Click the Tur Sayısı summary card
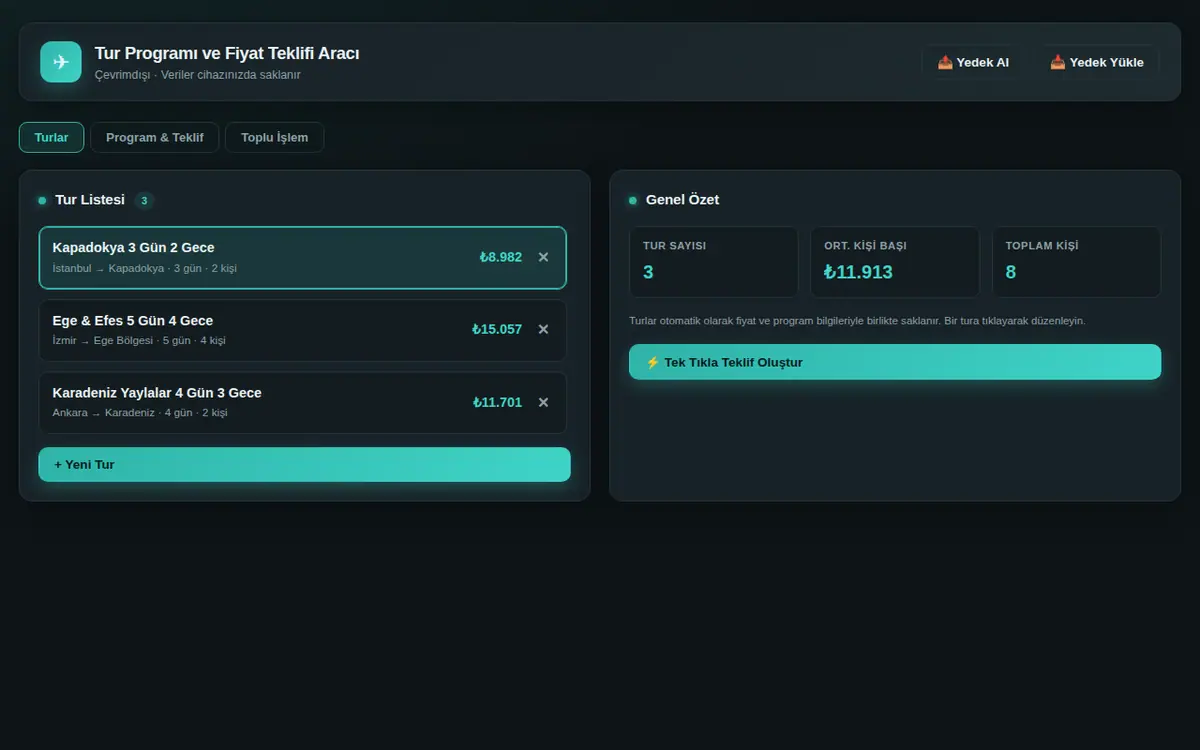This screenshot has width=1200, height=750. click(x=714, y=262)
